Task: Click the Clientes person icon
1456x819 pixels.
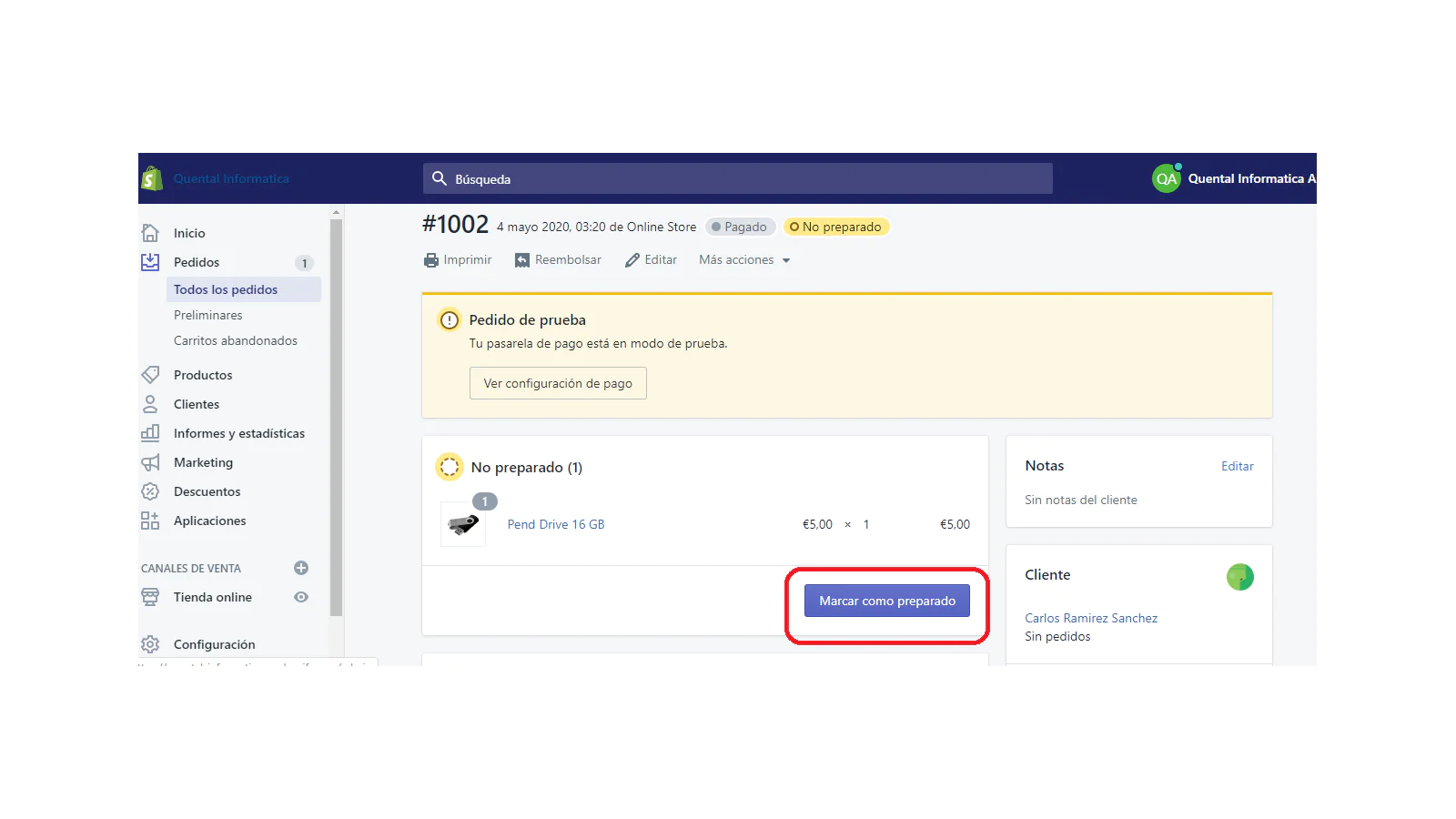Action: (x=150, y=404)
